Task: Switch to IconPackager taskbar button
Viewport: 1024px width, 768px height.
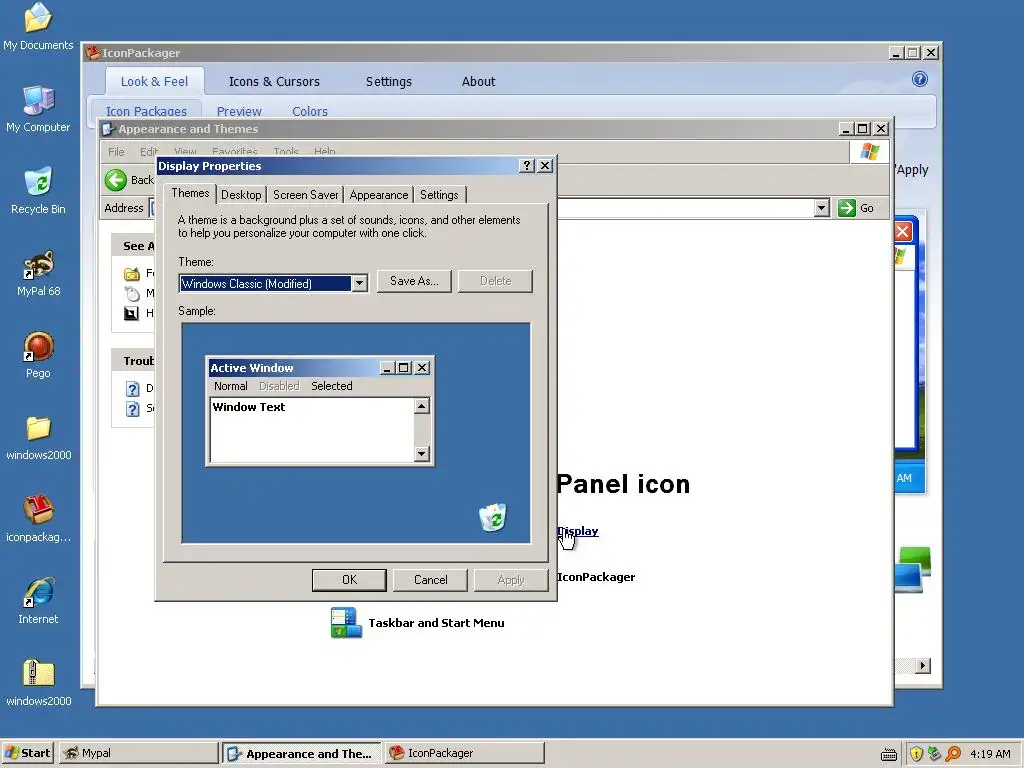Action: tap(464, 753)
